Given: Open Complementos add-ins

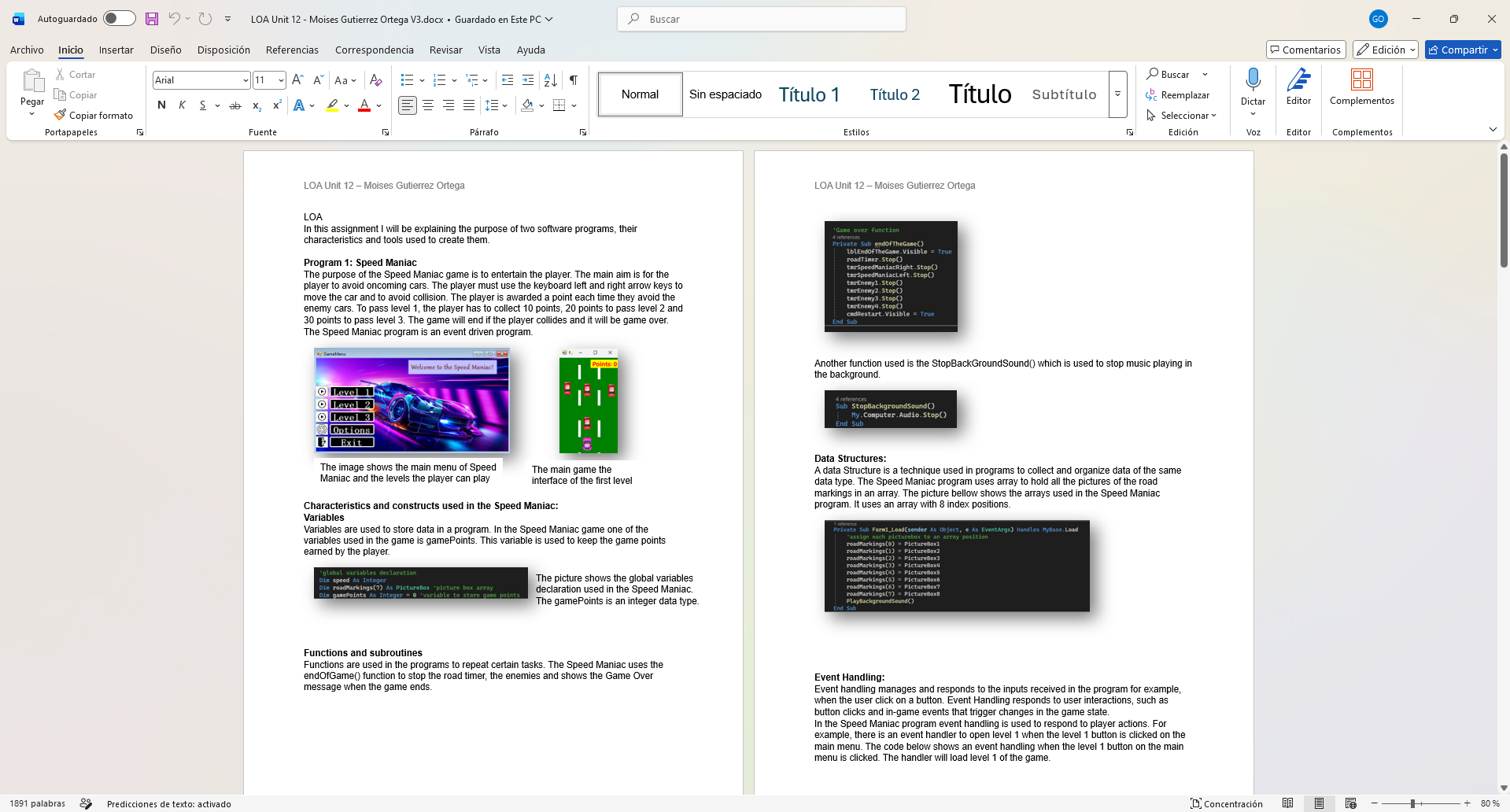Looking at the screenshot, I should point(1362,87).
